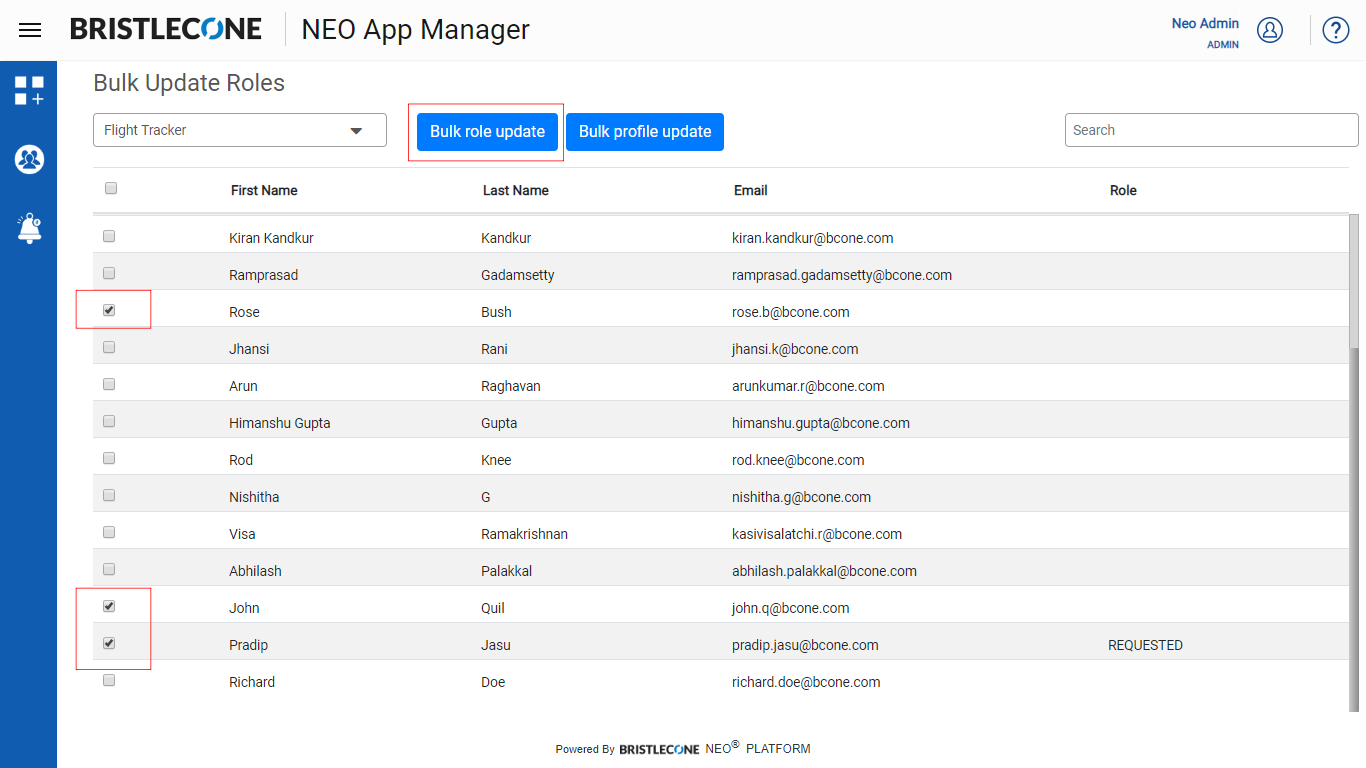
Task: Uncheck the checkbox for Rose Bush
Action: pyautogui.click(x=109, y=310)
